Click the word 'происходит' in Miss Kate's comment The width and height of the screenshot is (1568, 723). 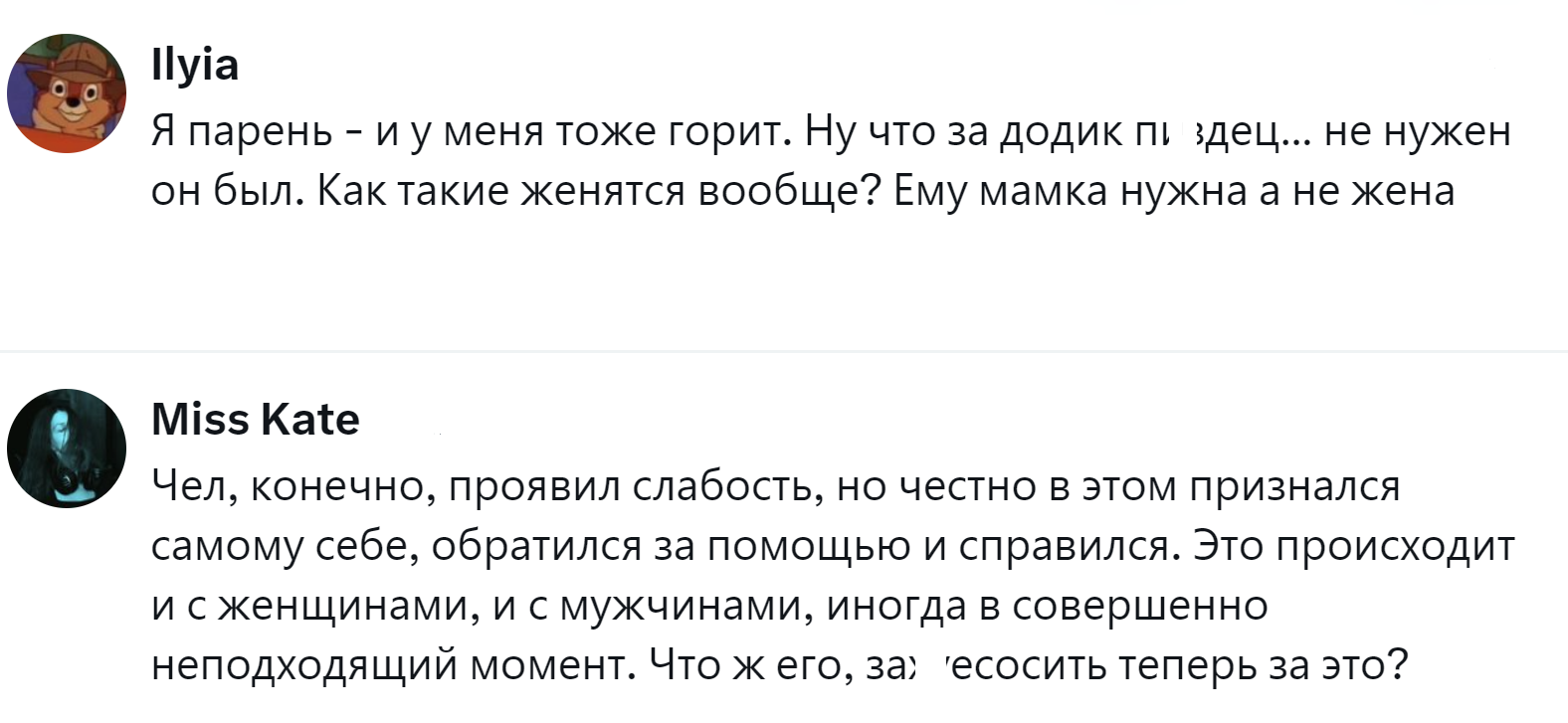[1395, 546]
